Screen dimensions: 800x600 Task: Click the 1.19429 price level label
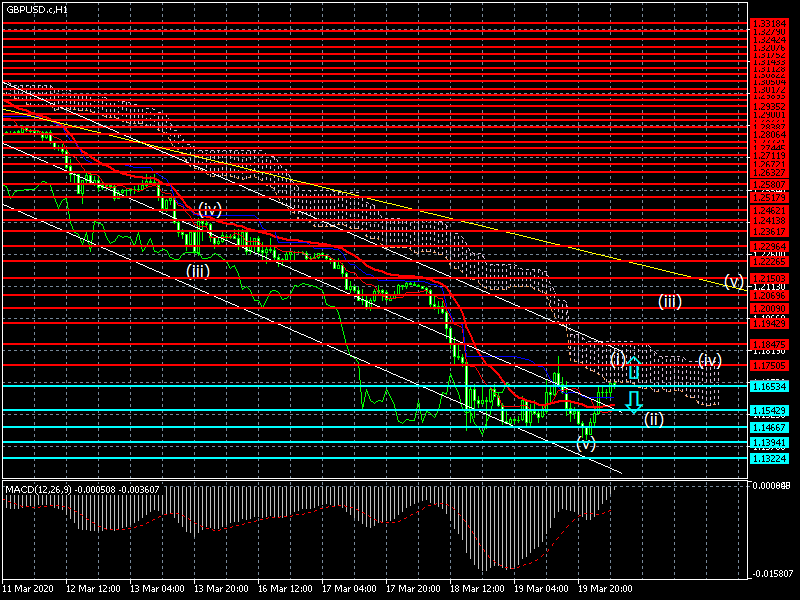[x=770, y=323]
